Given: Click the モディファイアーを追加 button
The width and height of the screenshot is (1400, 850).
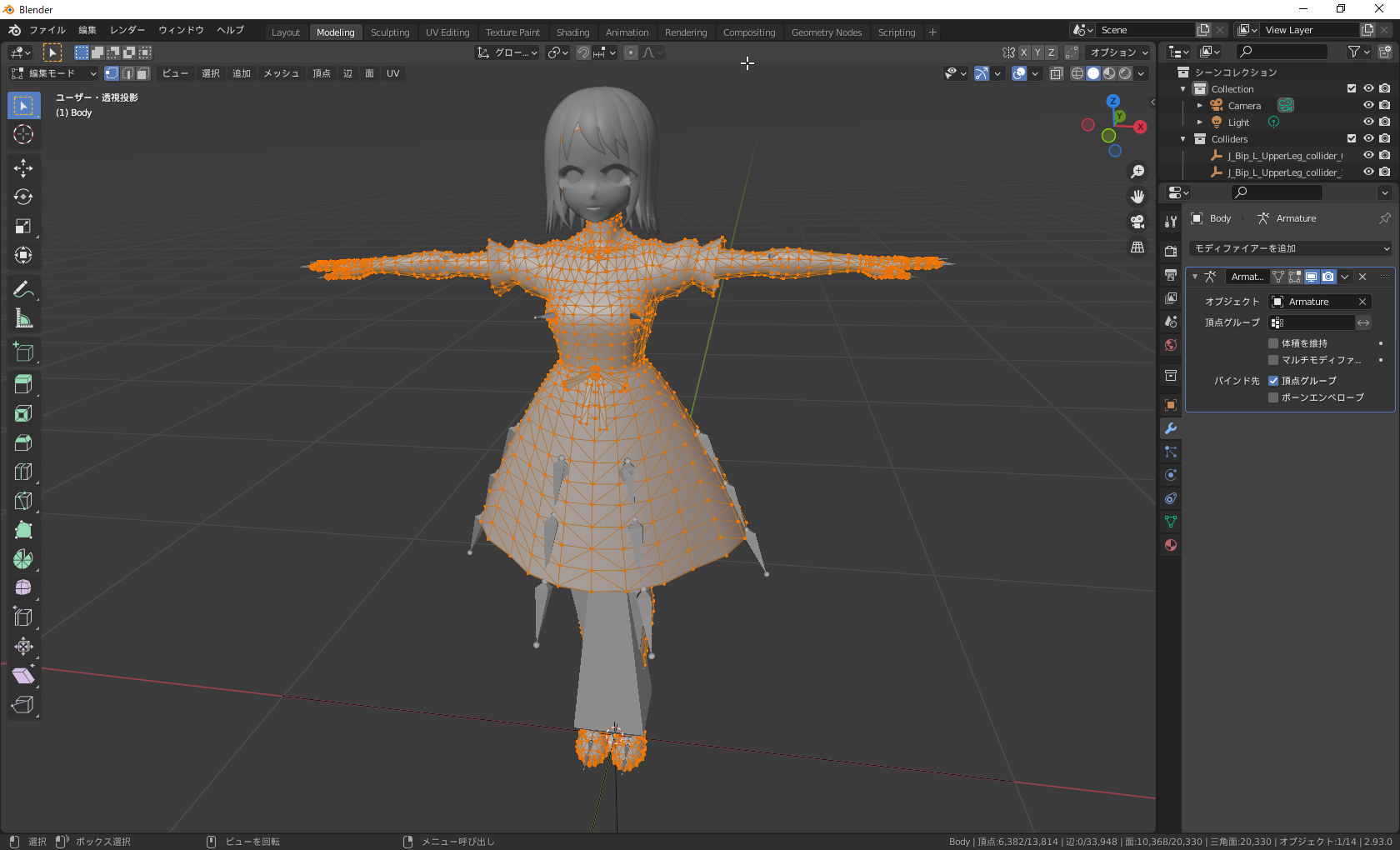Looking at the screenshot, I should tap(1288, 247).
